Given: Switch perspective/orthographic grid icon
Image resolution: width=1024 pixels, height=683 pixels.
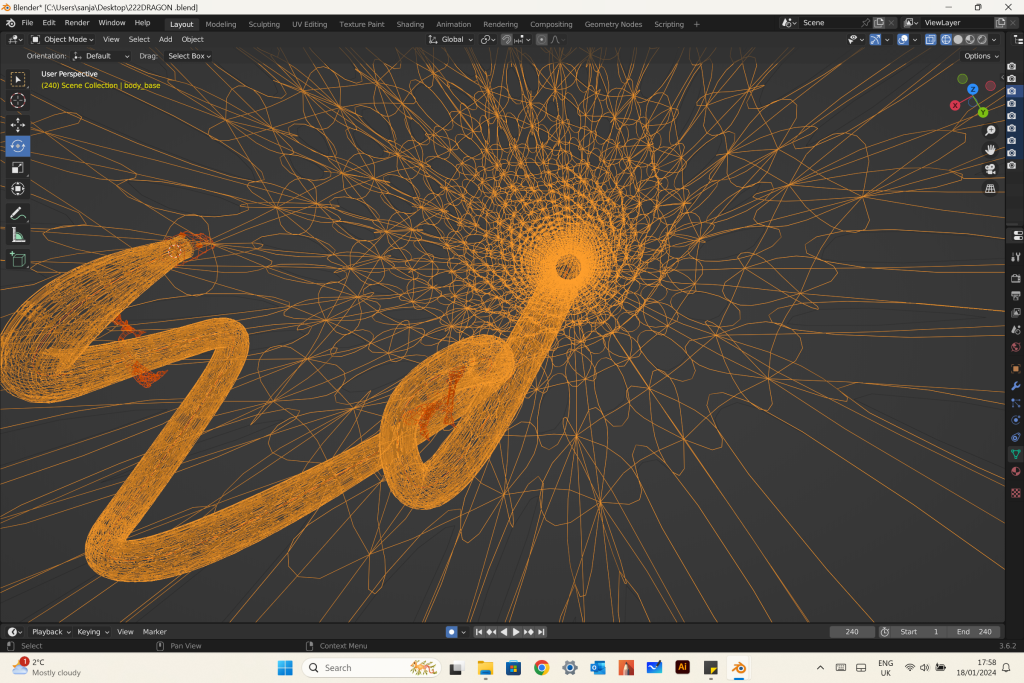Looking at the screenshot, I should [990, 188].
